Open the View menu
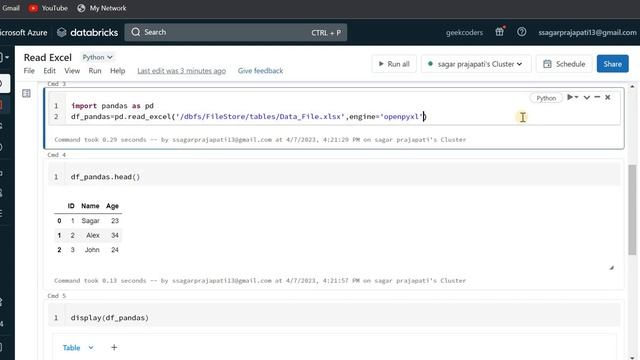The height and width of the screenshot is (360, 640). [x=72, y=71]
